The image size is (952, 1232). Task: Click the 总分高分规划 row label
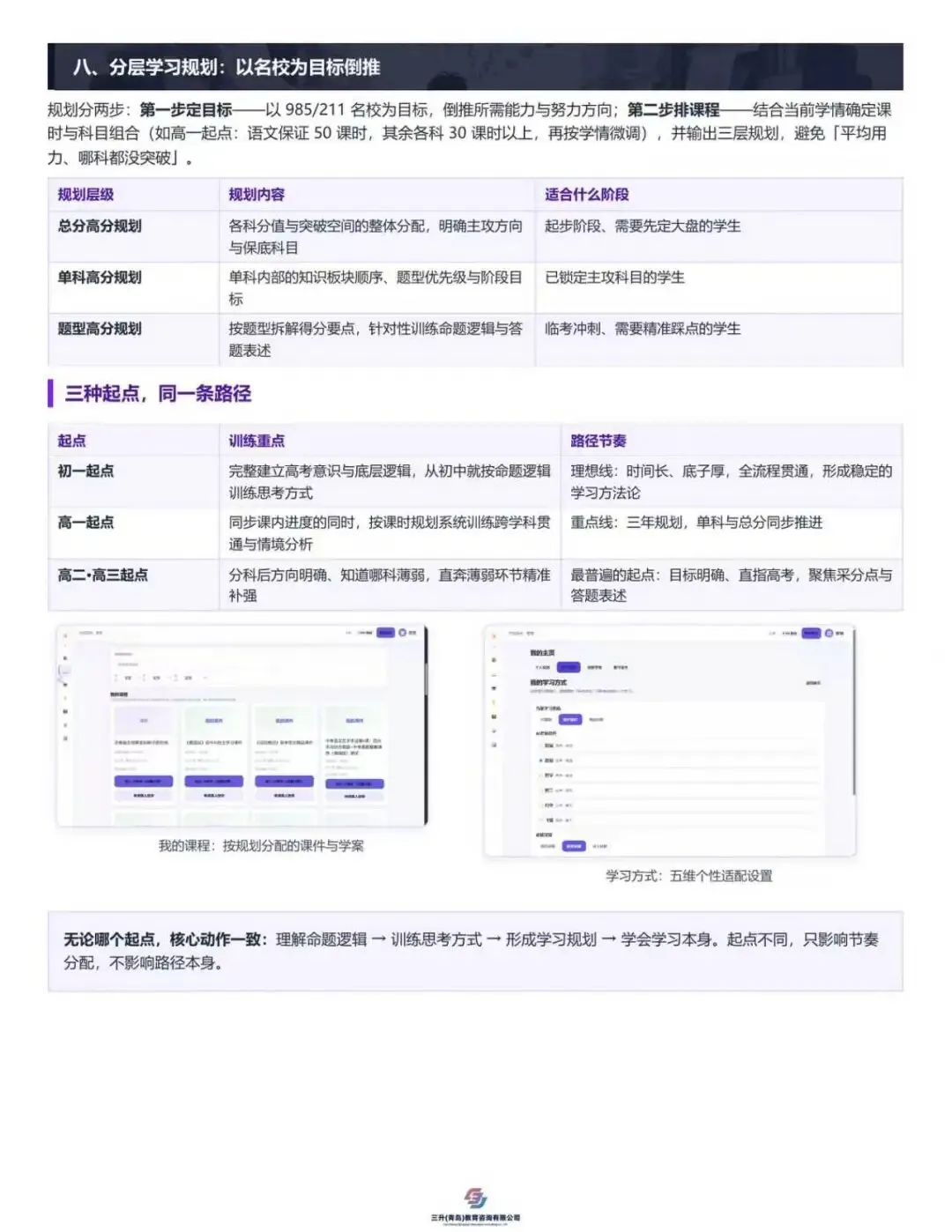(100, 226)
